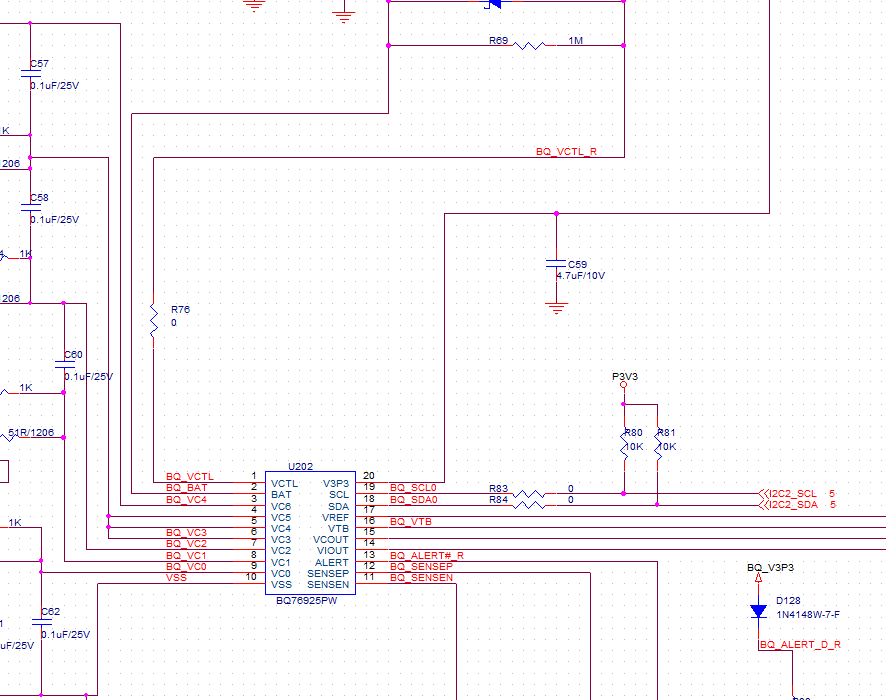Click the R76 reference label
Image resolution: width=886 pixels, height=700 pixels.
click(180, 310)
